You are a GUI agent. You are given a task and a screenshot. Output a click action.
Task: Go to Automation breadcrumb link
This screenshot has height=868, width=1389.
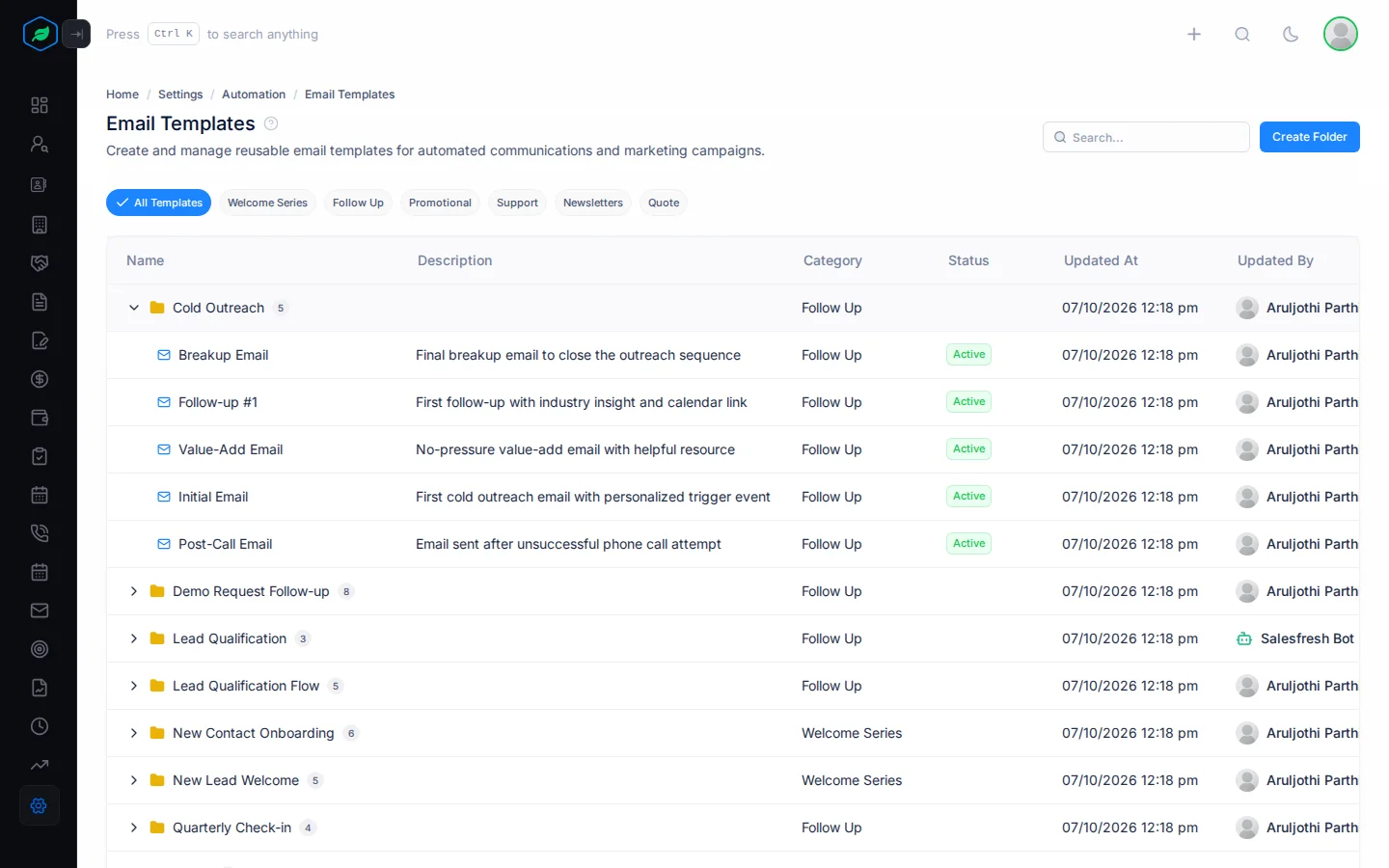pyautogui.click(x=254, y=95)
